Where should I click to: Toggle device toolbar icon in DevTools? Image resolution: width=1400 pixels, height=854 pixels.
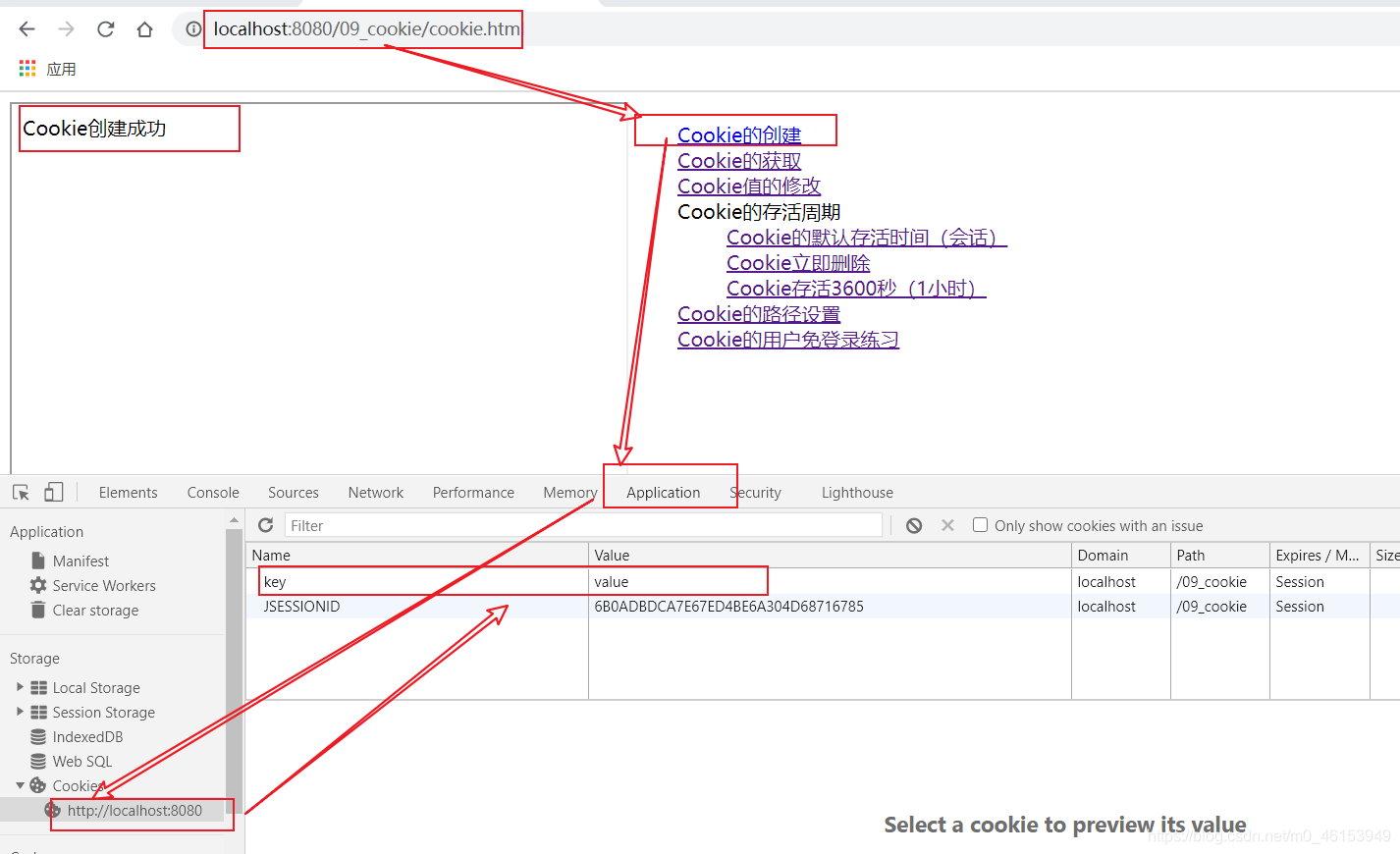click(x=54, y=492)
